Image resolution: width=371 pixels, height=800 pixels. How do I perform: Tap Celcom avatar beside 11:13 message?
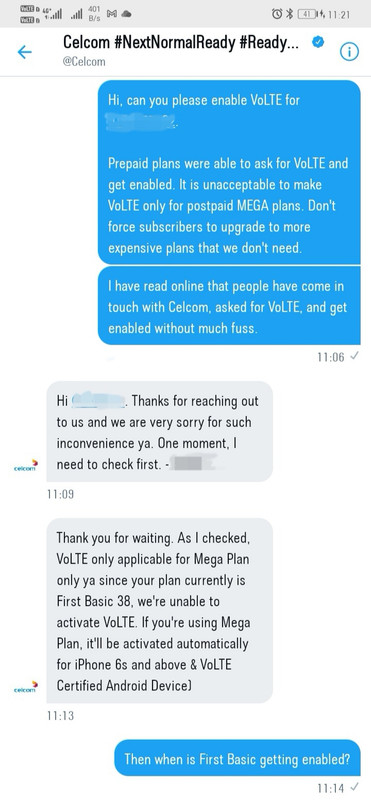[x=26, y=688]
